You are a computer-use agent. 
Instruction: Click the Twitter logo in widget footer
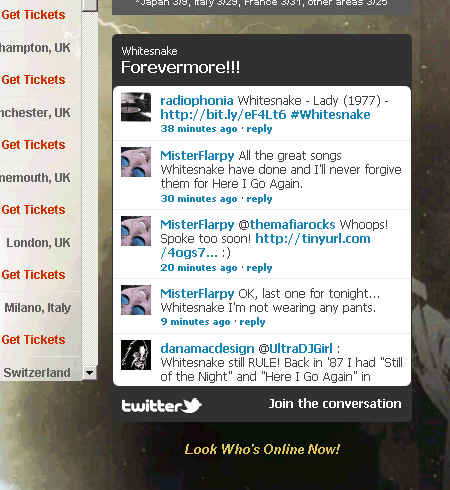161,406
